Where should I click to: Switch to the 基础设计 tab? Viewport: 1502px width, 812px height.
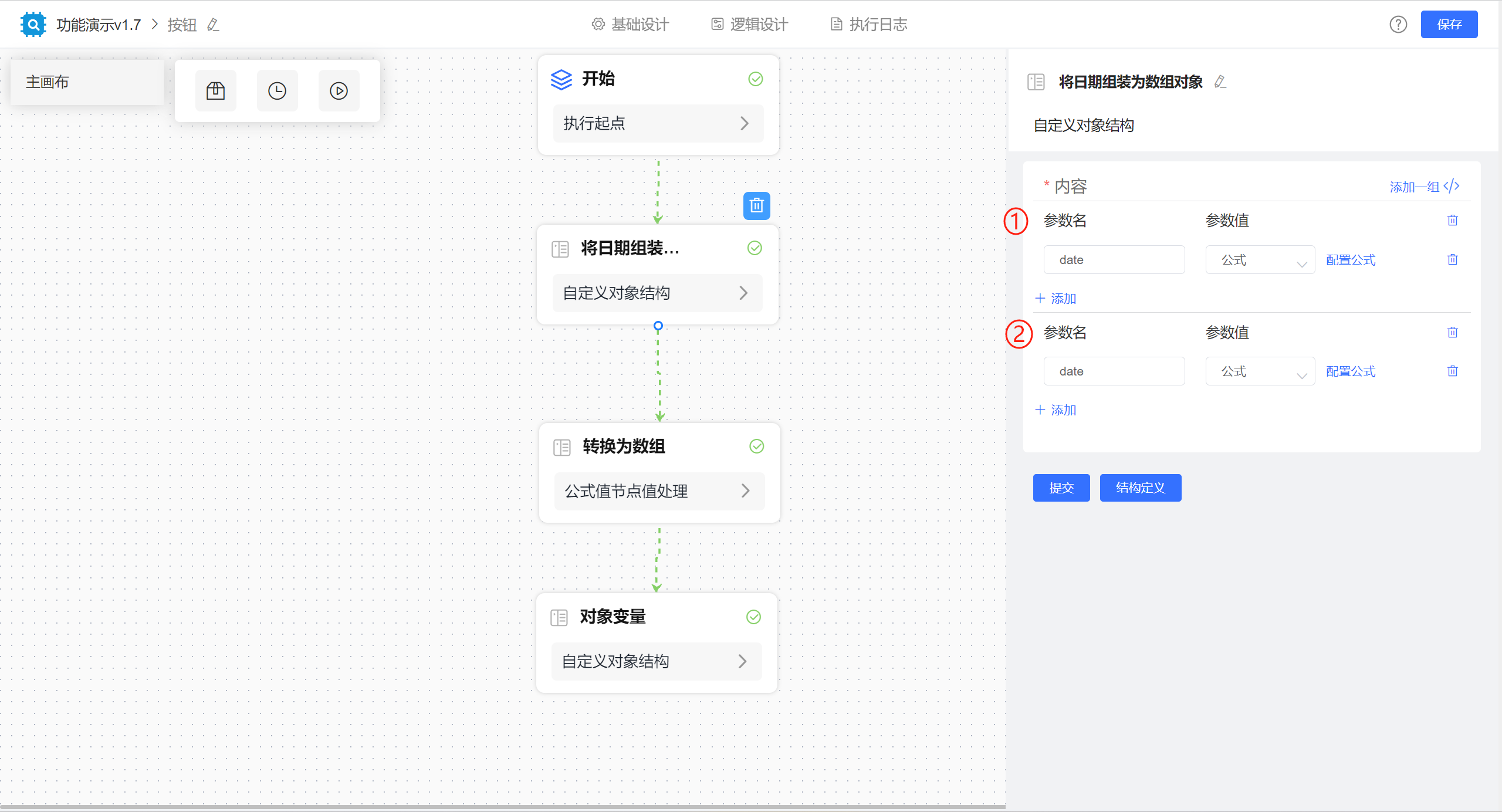tap(630, 24)
